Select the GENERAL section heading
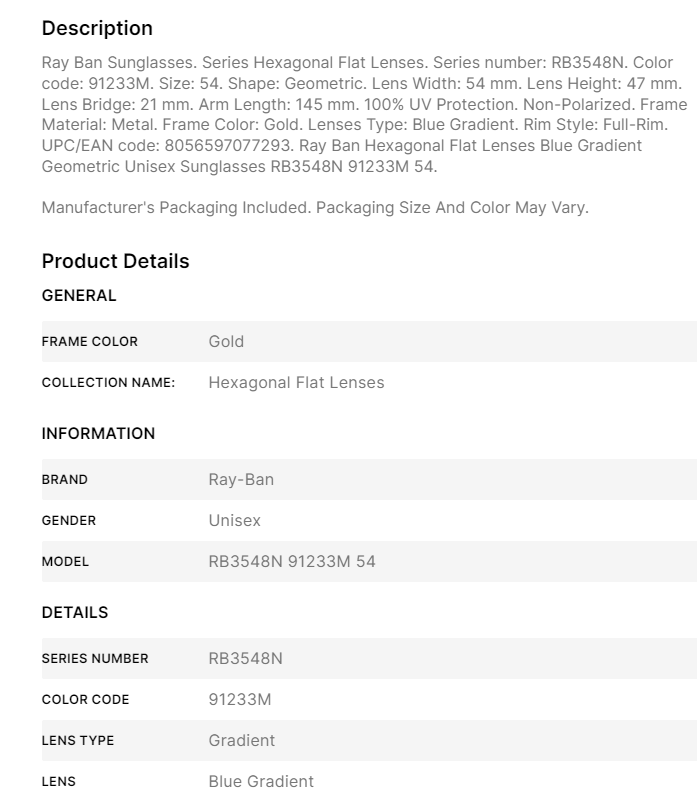The image size is (697, 797). (79, 296)
